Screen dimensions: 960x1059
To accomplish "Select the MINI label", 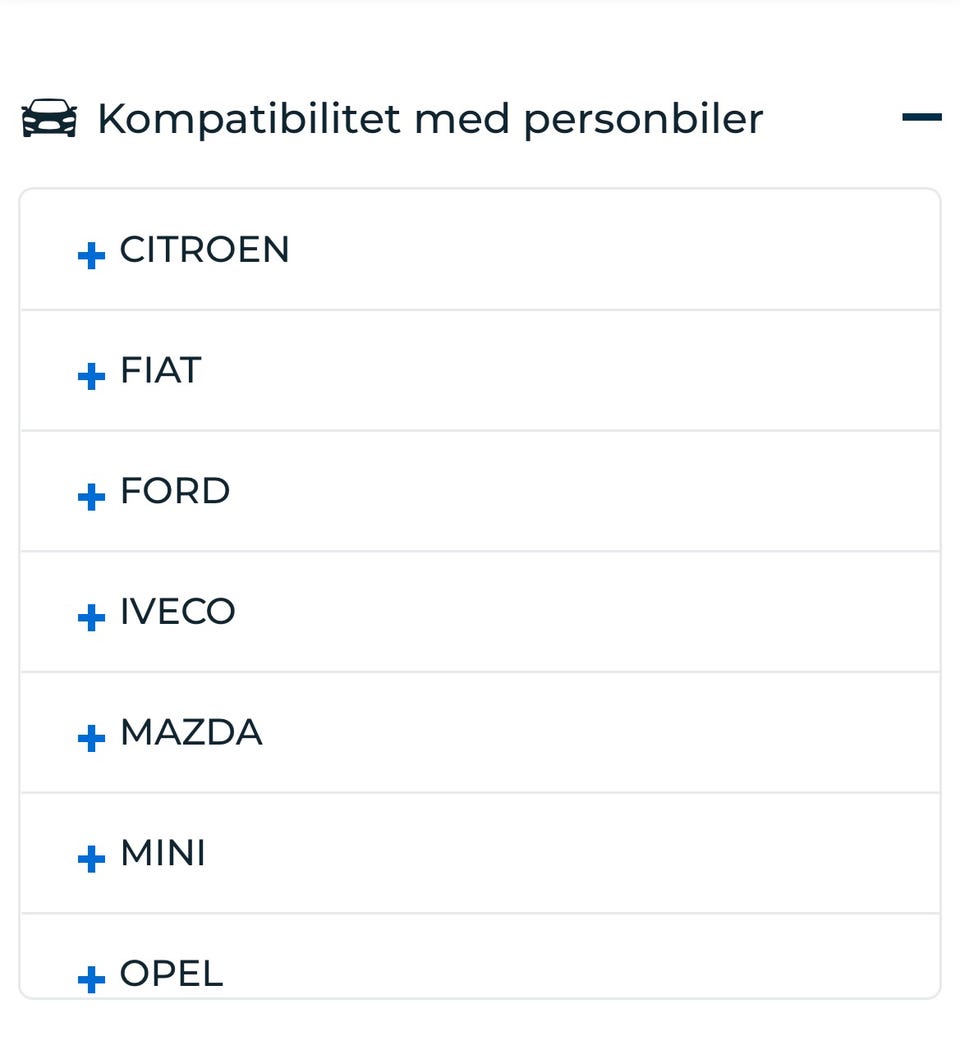I will click(x=163, y=854).
